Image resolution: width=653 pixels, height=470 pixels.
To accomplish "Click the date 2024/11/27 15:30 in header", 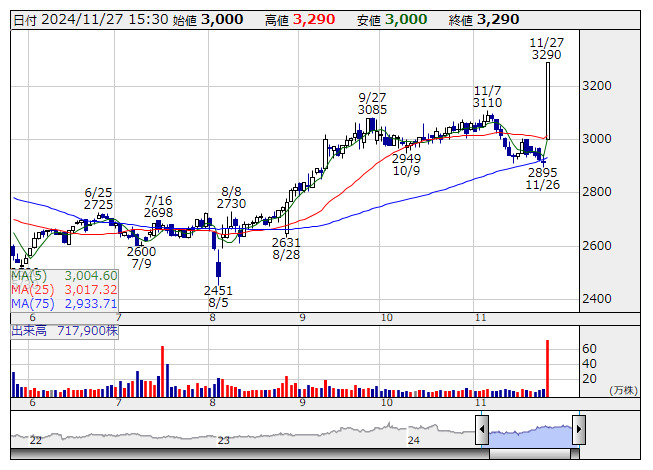I will point(91,20).
